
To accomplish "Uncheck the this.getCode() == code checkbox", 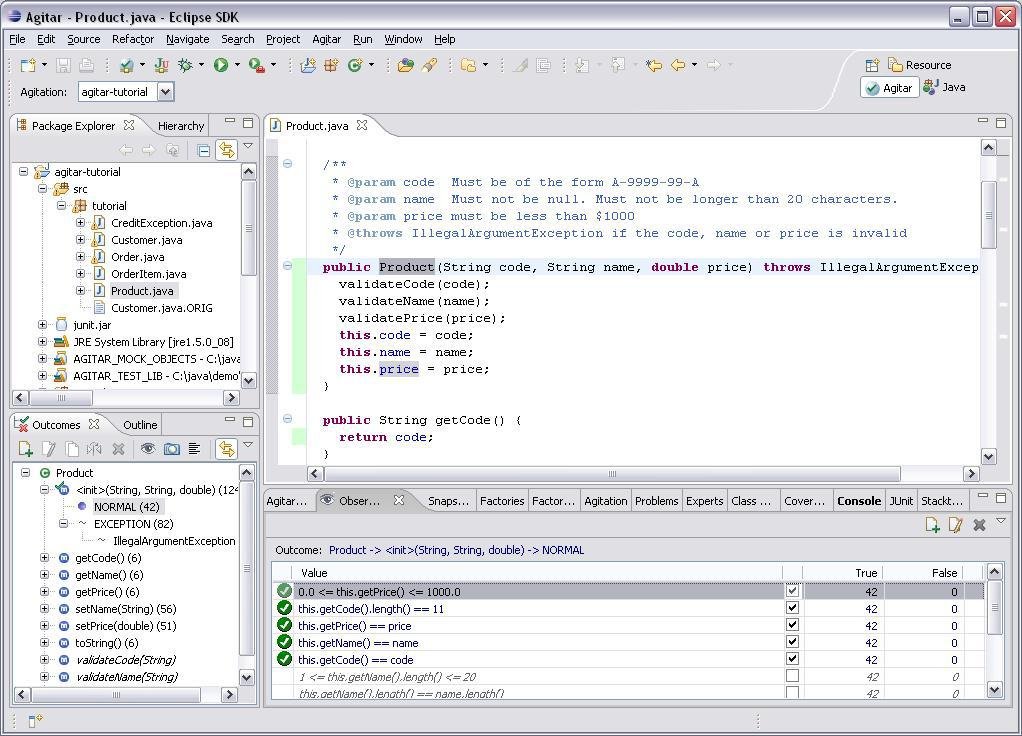I will 792,659.
